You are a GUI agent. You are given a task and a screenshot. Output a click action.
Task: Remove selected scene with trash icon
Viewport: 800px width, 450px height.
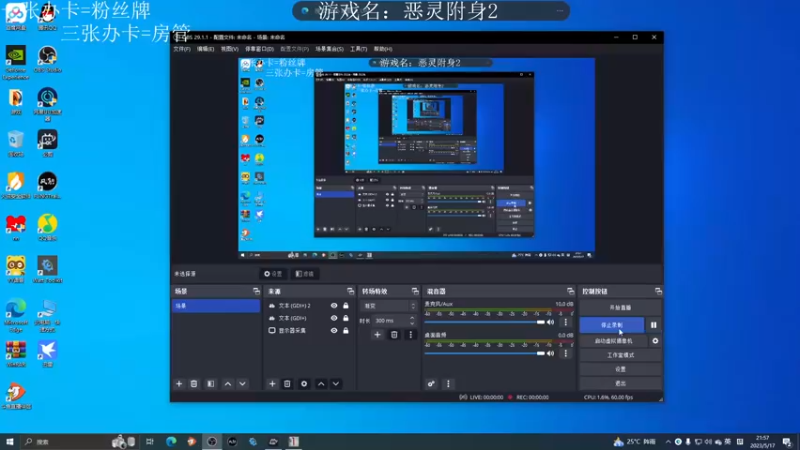[x=194, y=384]
